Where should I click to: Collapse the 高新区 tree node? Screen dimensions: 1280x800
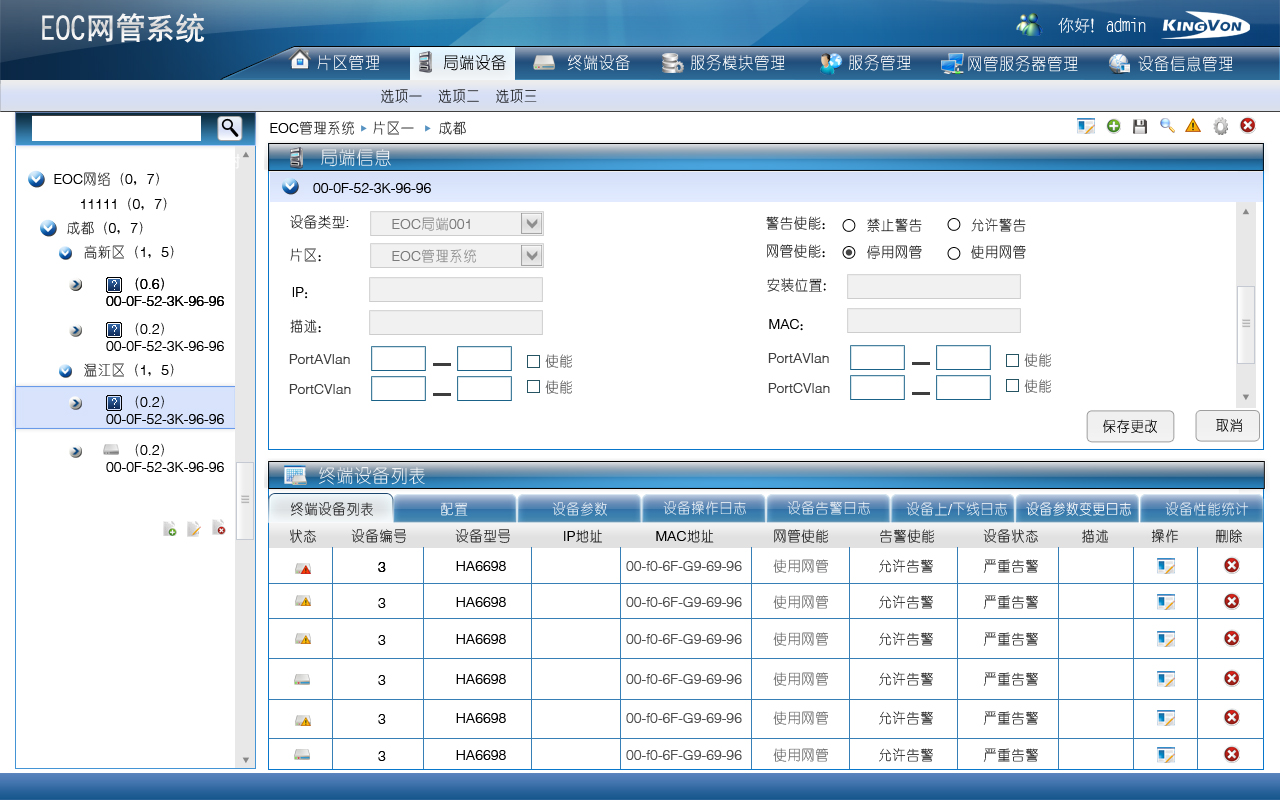(66, 253)
